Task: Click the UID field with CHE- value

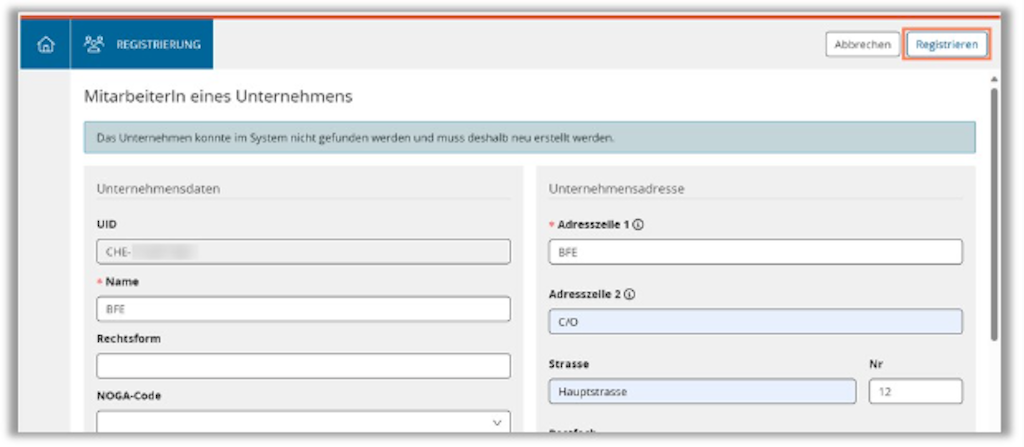Action: pyautogui.click(x=303, y=252)
